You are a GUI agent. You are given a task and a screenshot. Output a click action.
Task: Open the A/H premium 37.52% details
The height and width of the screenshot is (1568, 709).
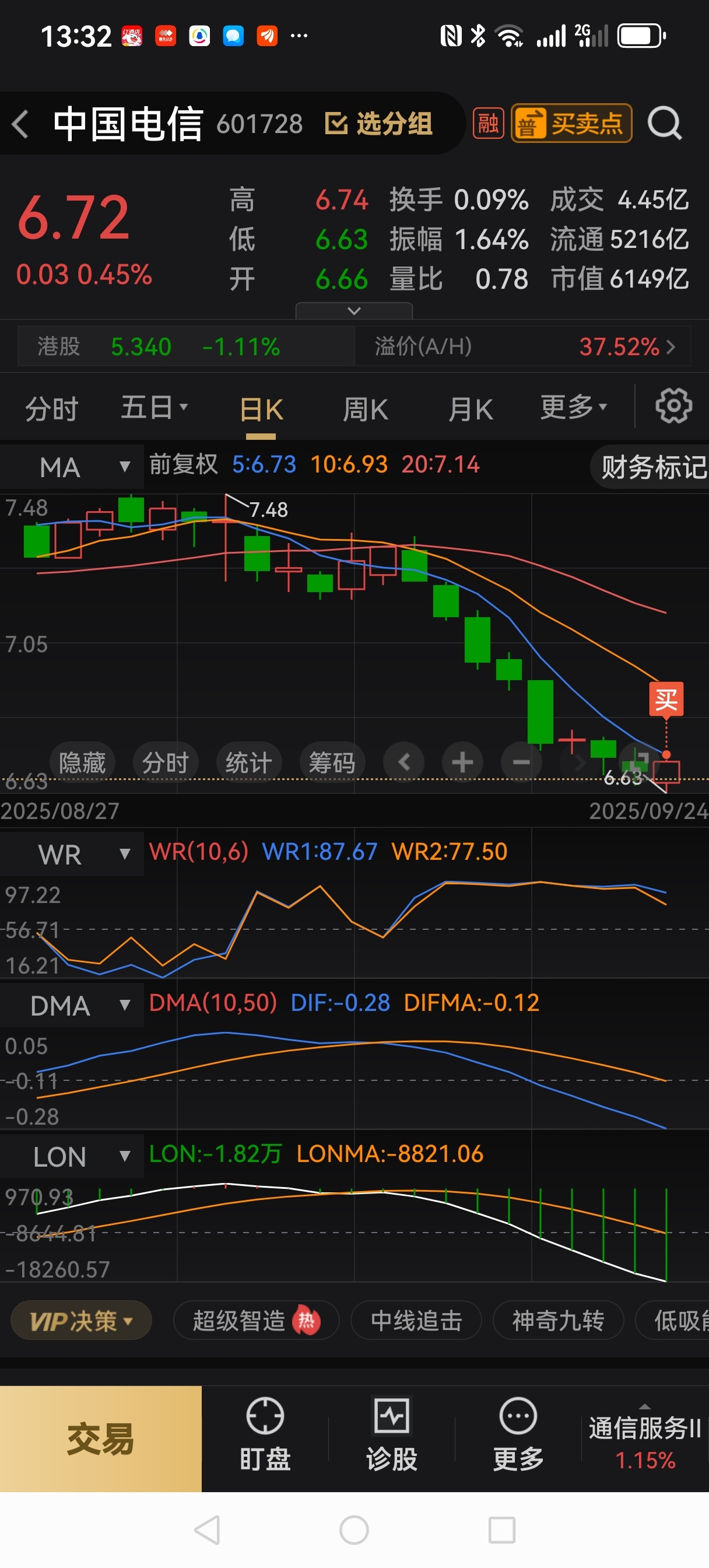524,347
